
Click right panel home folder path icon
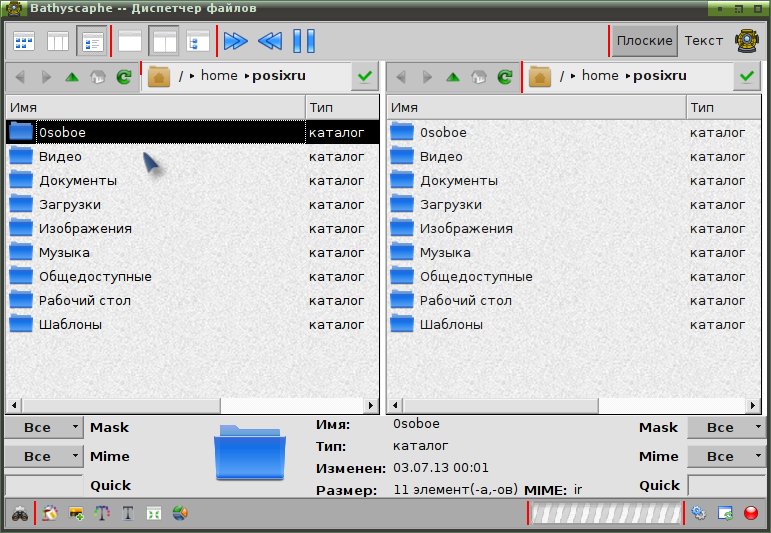pyautogui.click(x=540, y=77)
